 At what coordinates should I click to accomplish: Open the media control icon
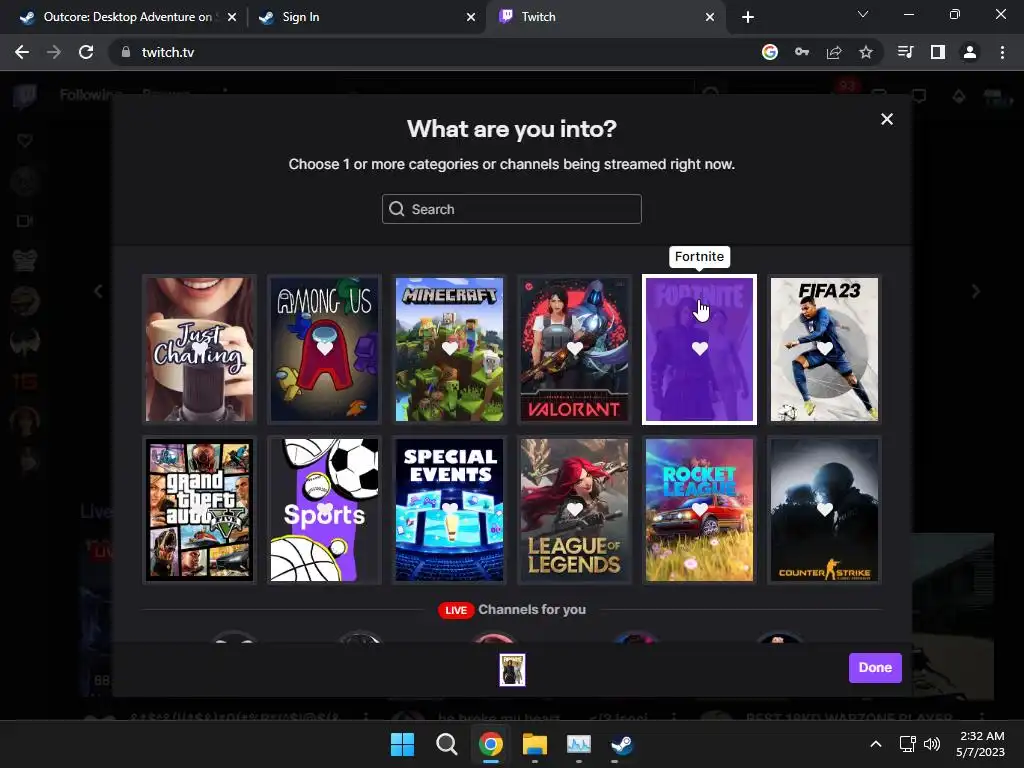pyautogui.click(x=906, y=52)
